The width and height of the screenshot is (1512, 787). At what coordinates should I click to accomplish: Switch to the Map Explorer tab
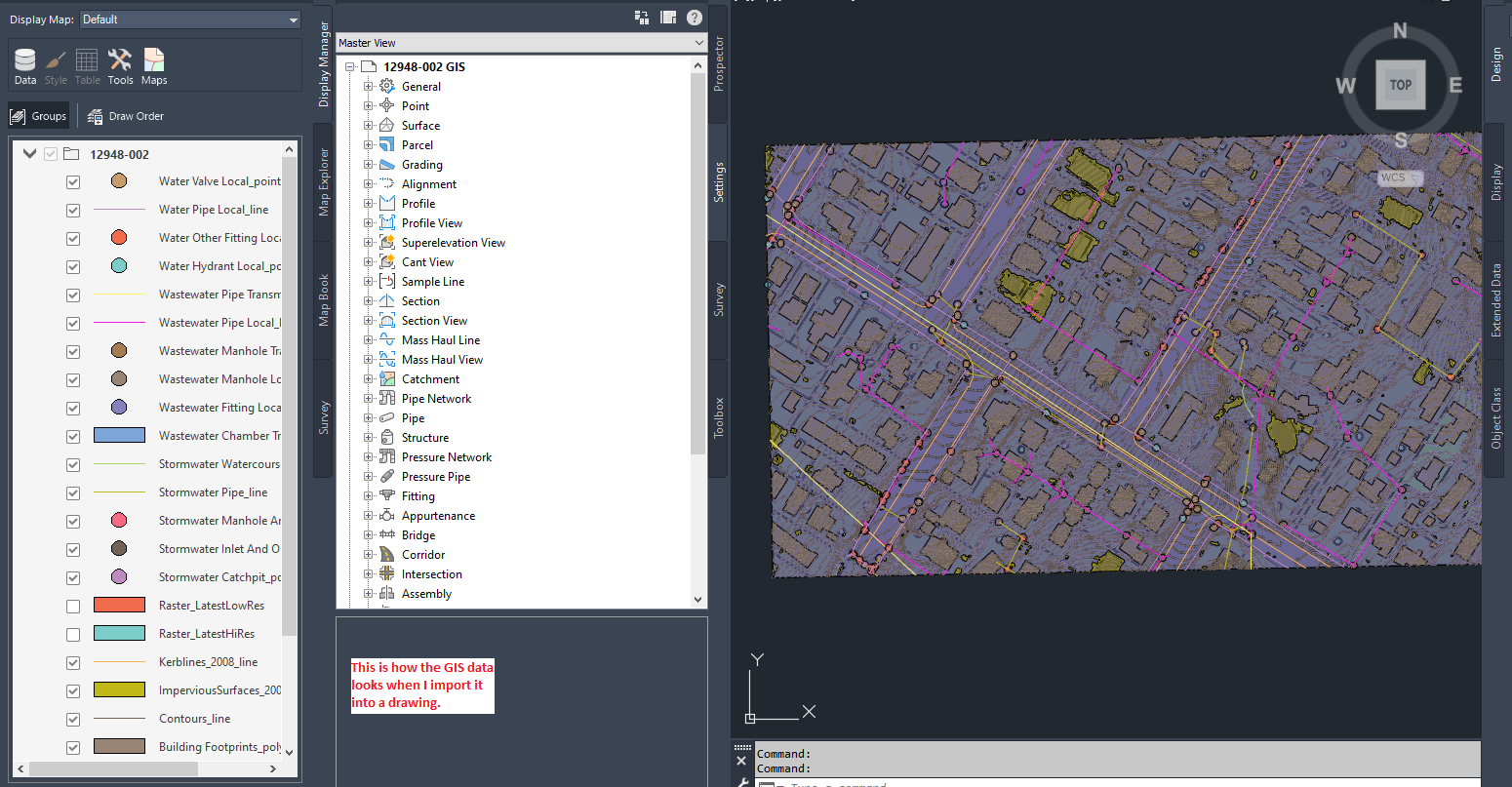click(x=324, y=182)
